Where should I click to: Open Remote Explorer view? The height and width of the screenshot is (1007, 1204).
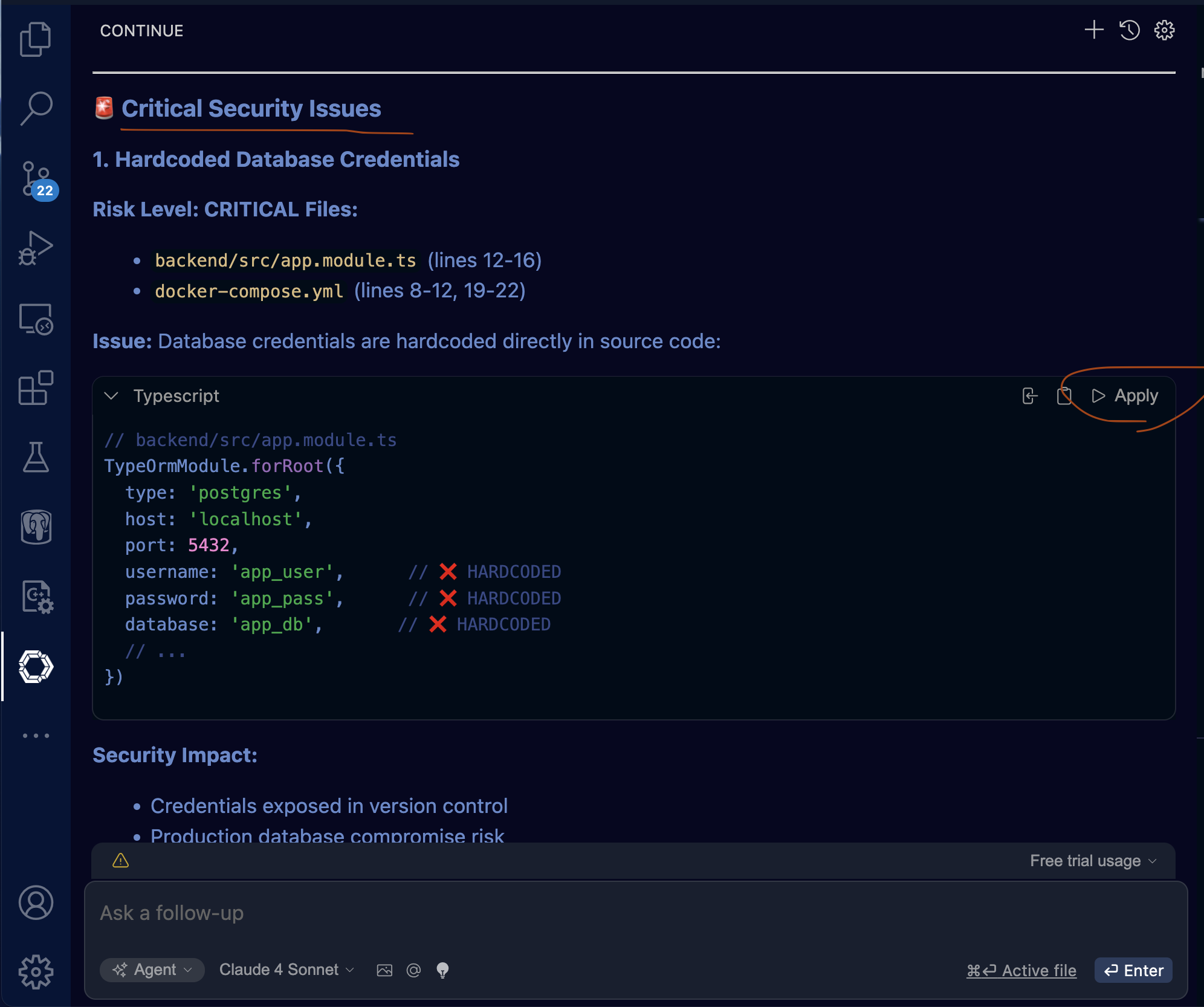point(36,319)
